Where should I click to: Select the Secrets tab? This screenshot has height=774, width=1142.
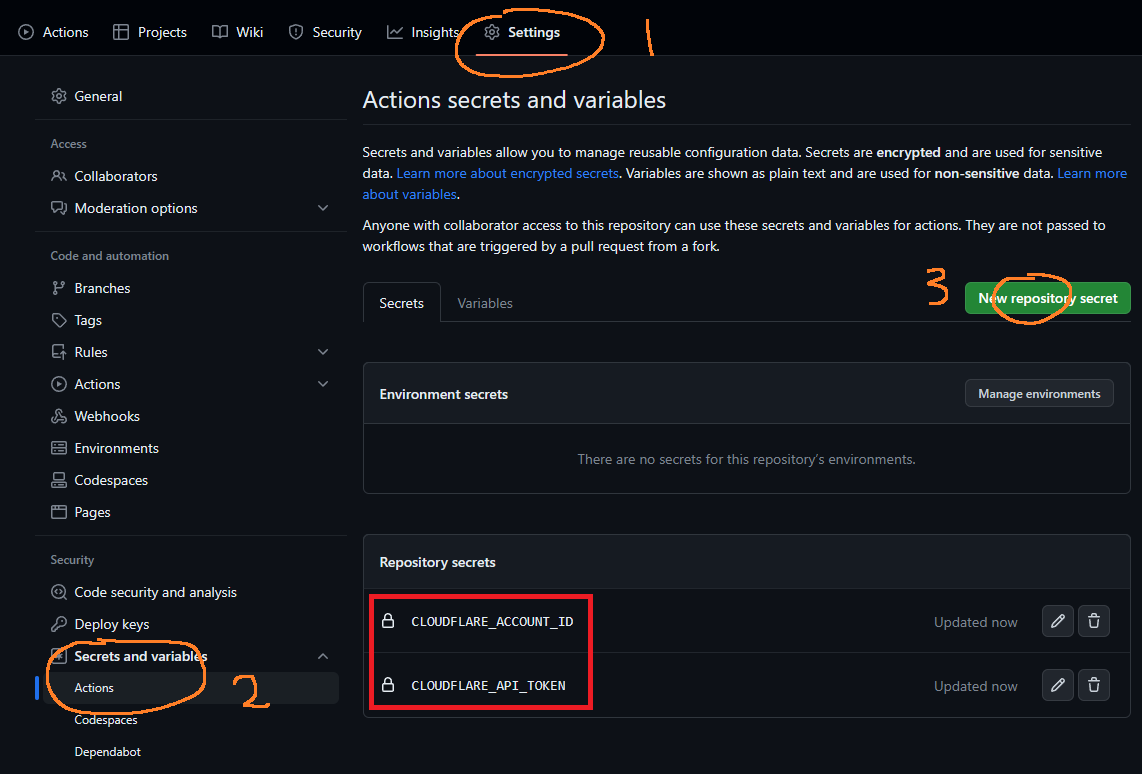pyautogui.click(x=401, y=302)
